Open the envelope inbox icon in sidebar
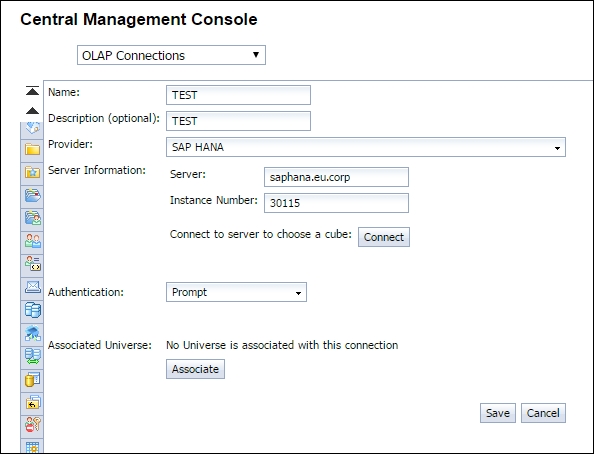This screenshot has height=454, width=594. point(33,287)
